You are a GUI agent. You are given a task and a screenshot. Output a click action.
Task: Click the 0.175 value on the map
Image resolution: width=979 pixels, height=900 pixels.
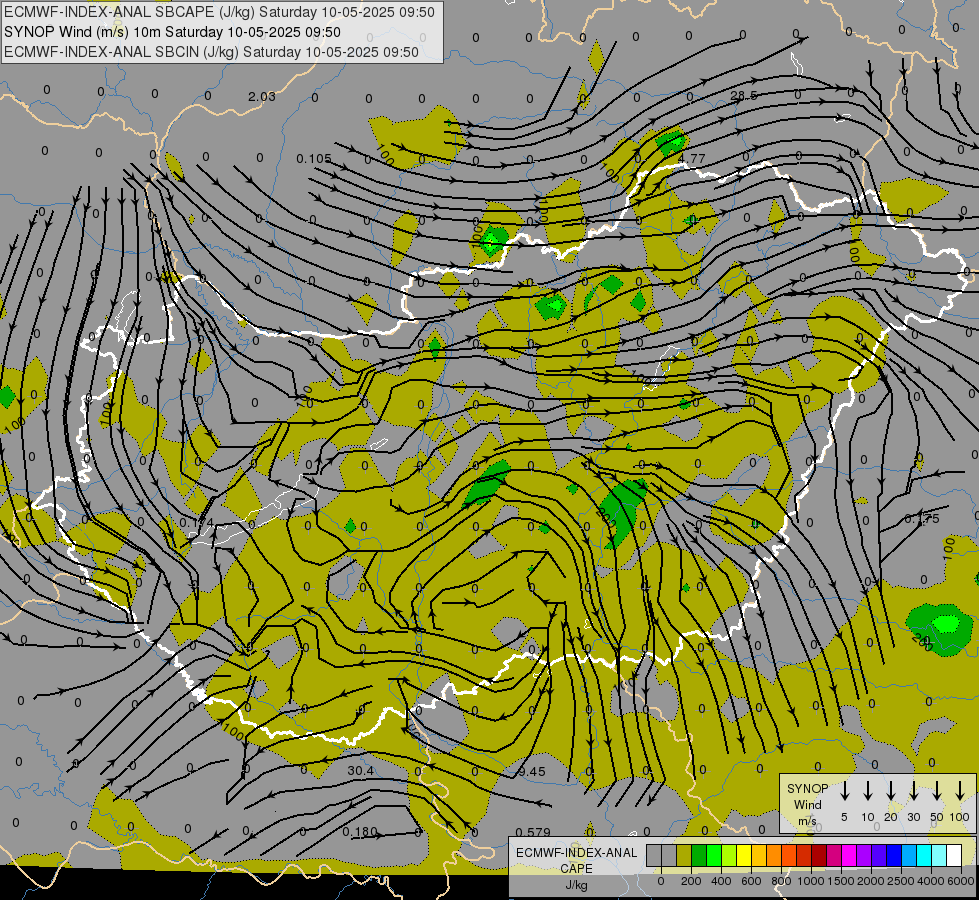point(922,518)
